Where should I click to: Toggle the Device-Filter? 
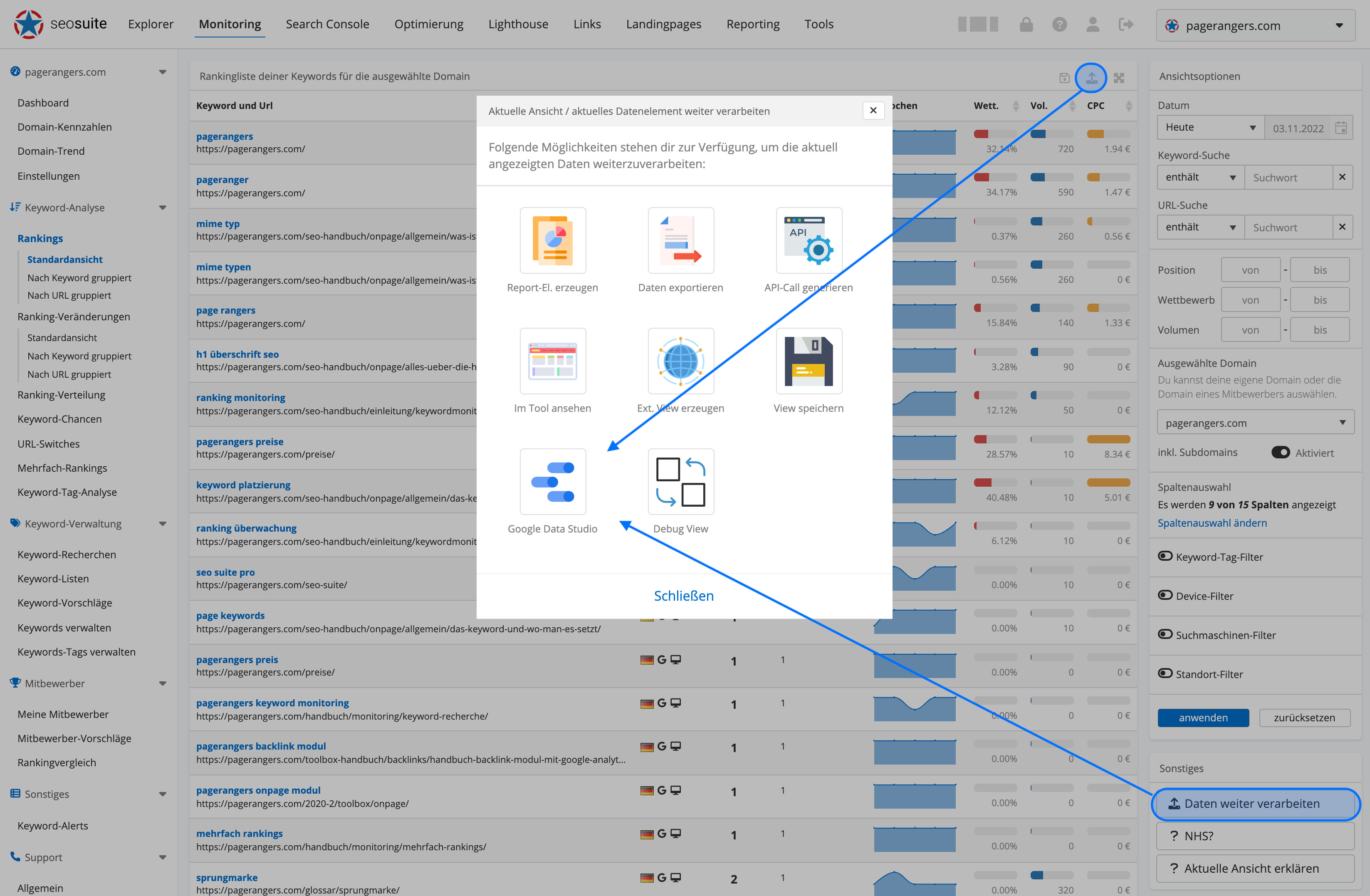pyautogui.click(x=1165, y=595)
